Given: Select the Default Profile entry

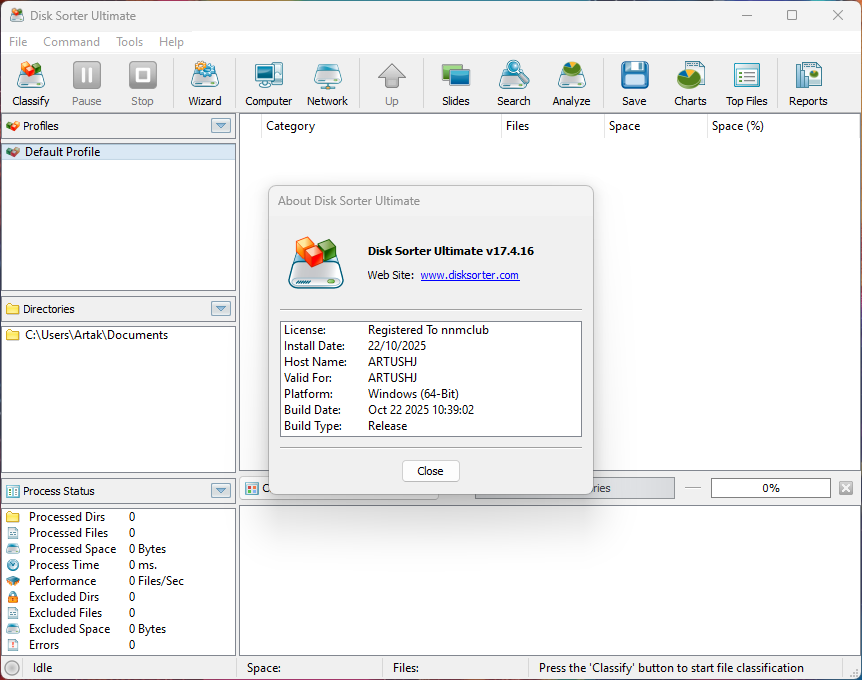Looking at the screenshot, I should (x=119, y=152).
